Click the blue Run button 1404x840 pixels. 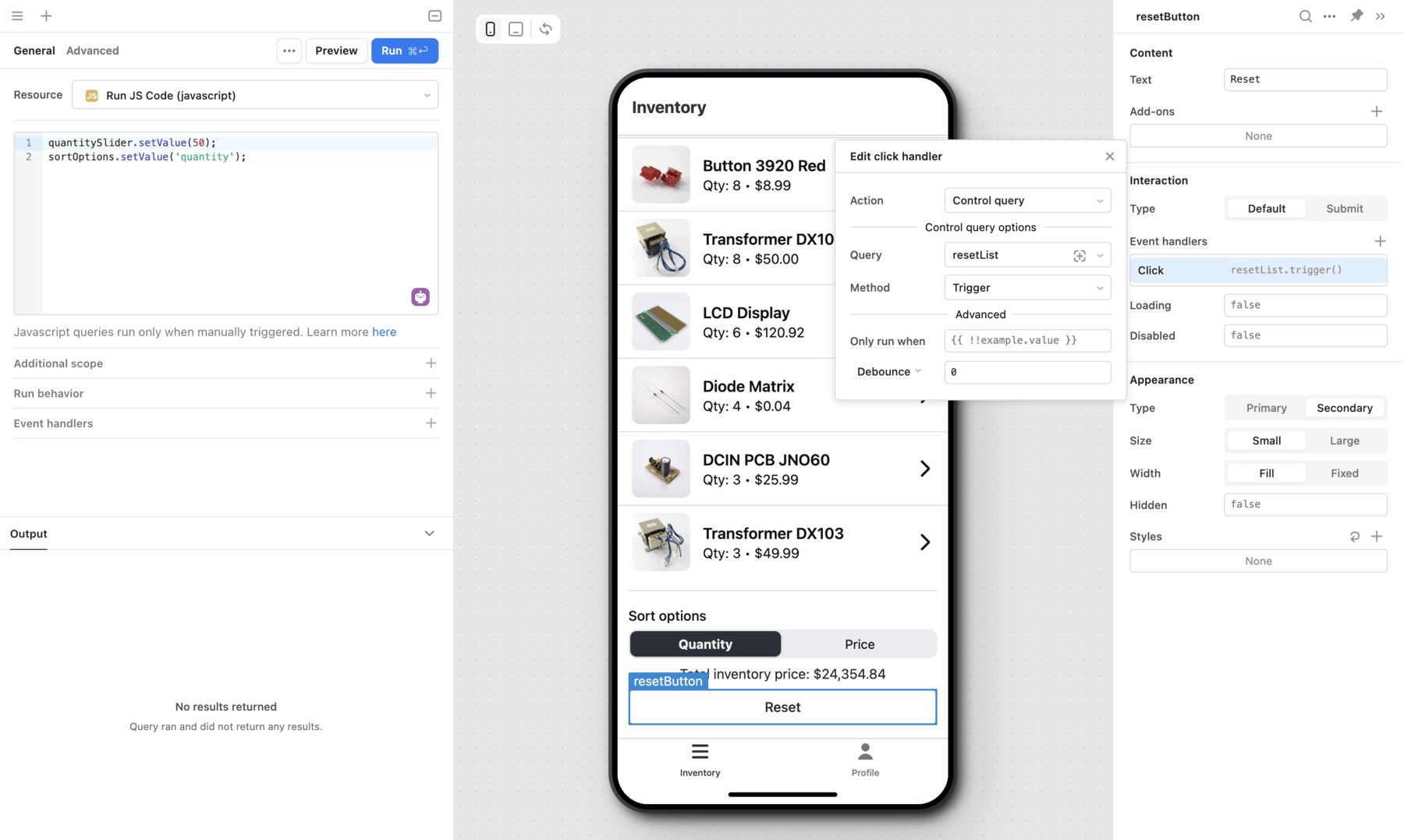pyautogui.click(x=404, y=51)
